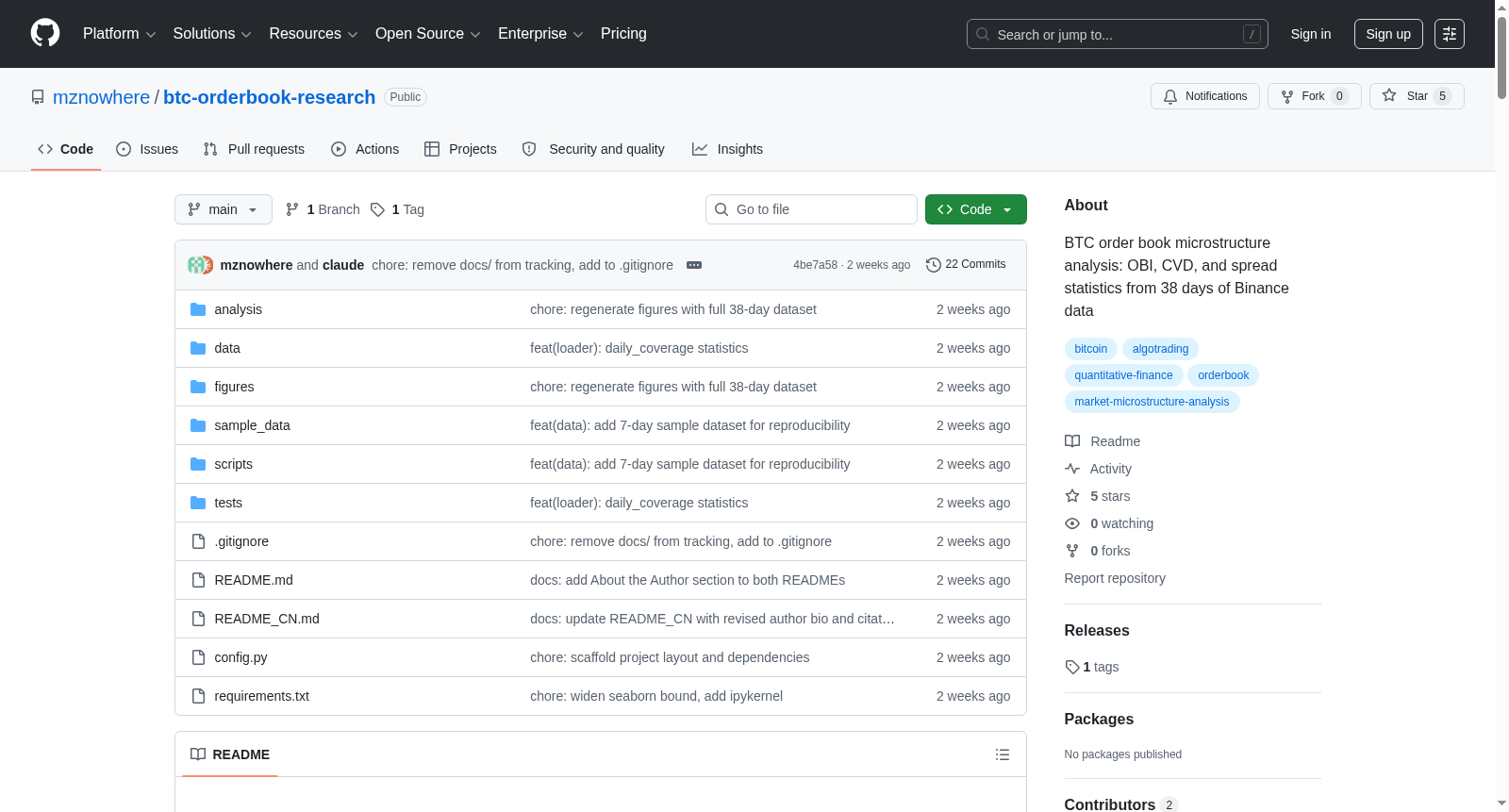Screen dimensions: 1509x812
Task: Switch to the Projects tab
Action: pos(460,149)
